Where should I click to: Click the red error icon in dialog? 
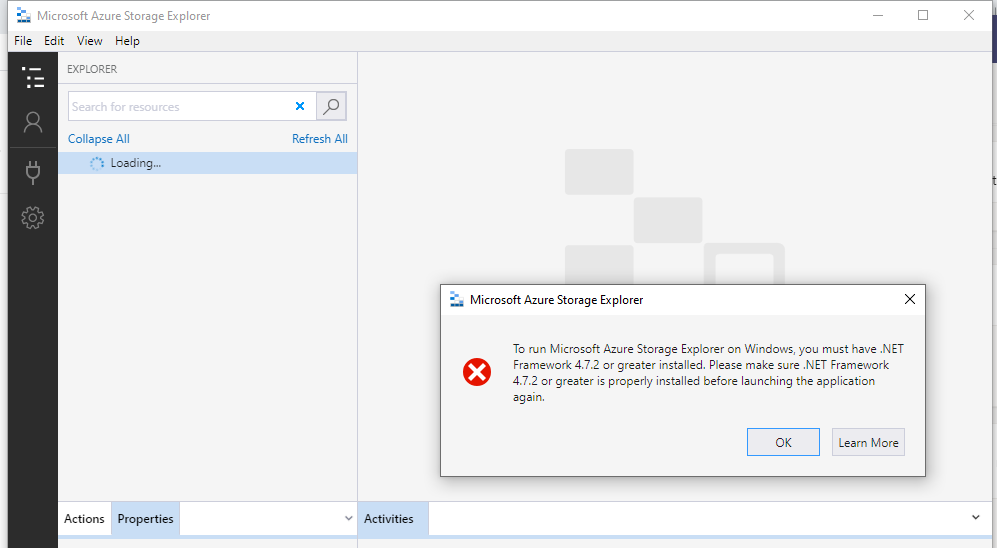click(x=477, y=372)
